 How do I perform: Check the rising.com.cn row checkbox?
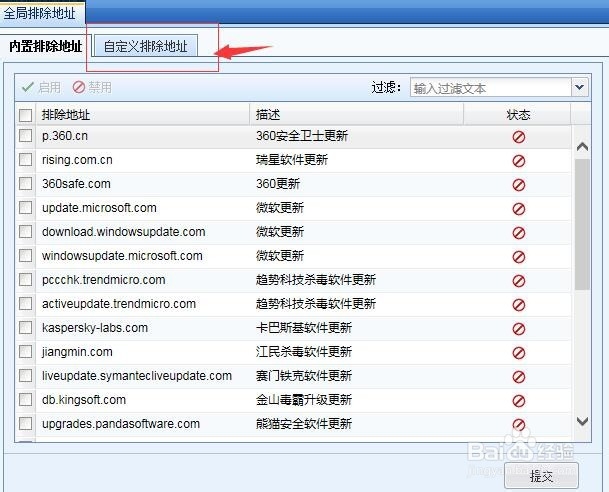pyautogui.click(x=25, y=160)
